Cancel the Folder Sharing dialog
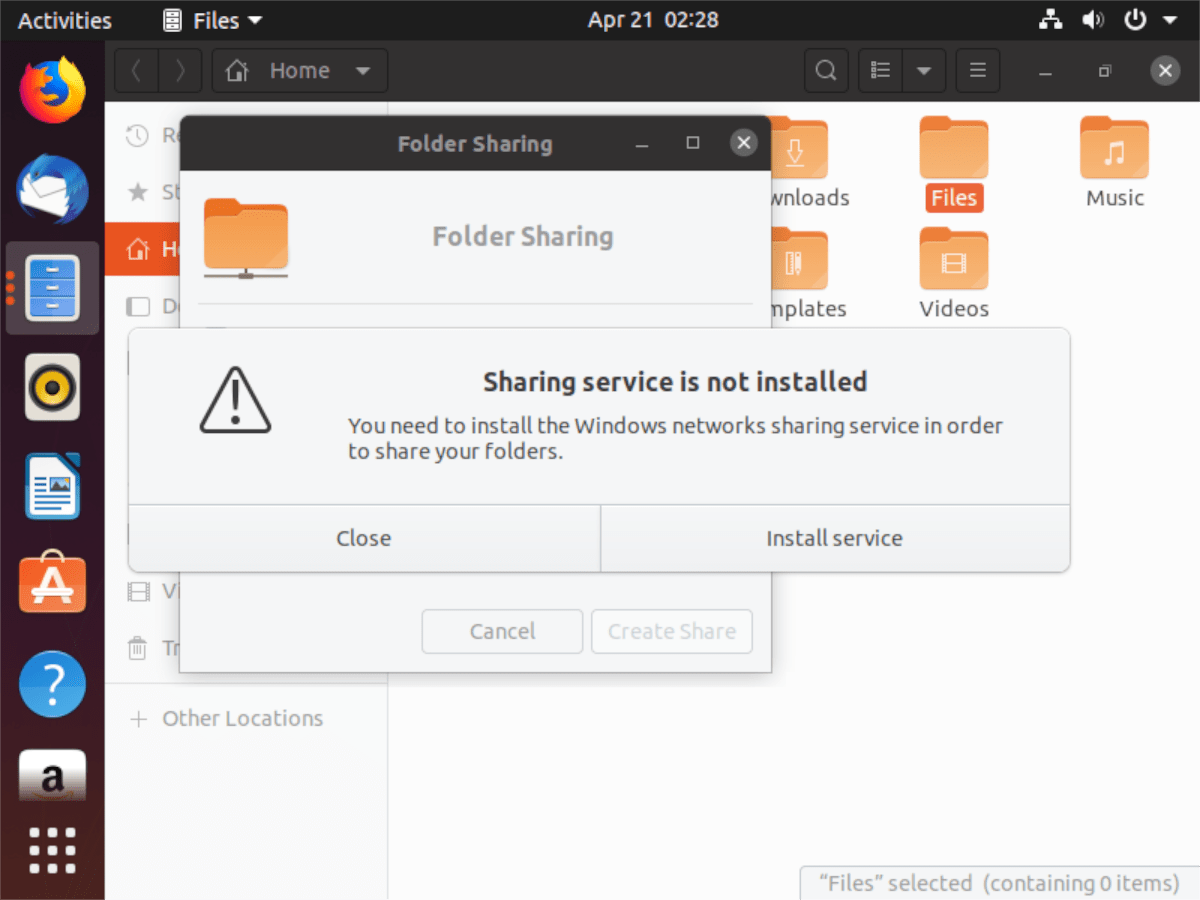1200x900 pixels. pyautogui.click(x=502, y=631)
